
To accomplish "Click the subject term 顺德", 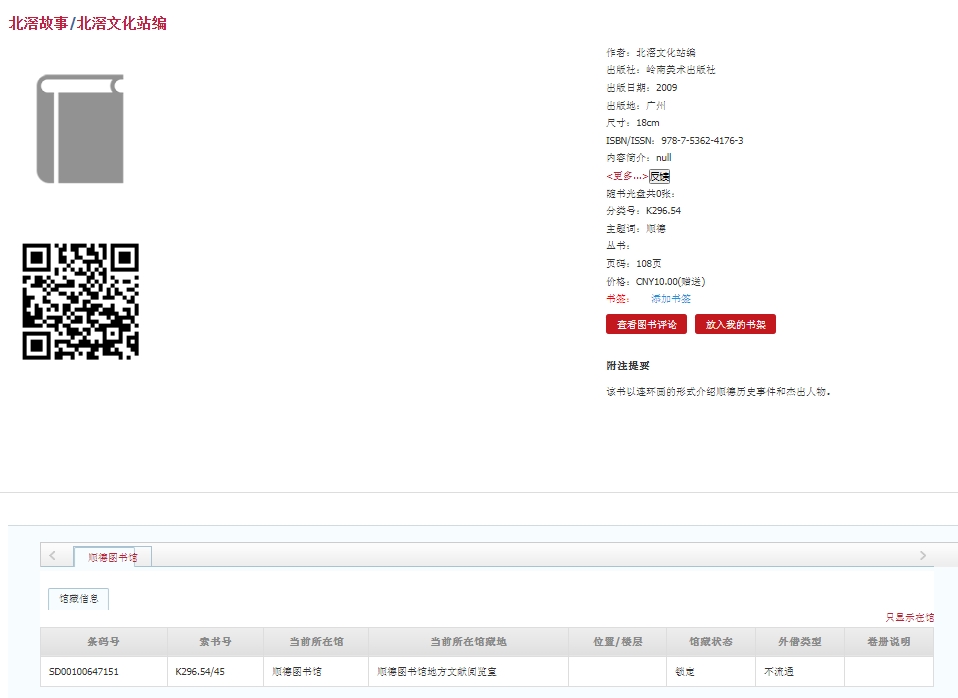I will click(x=656, y=229).
